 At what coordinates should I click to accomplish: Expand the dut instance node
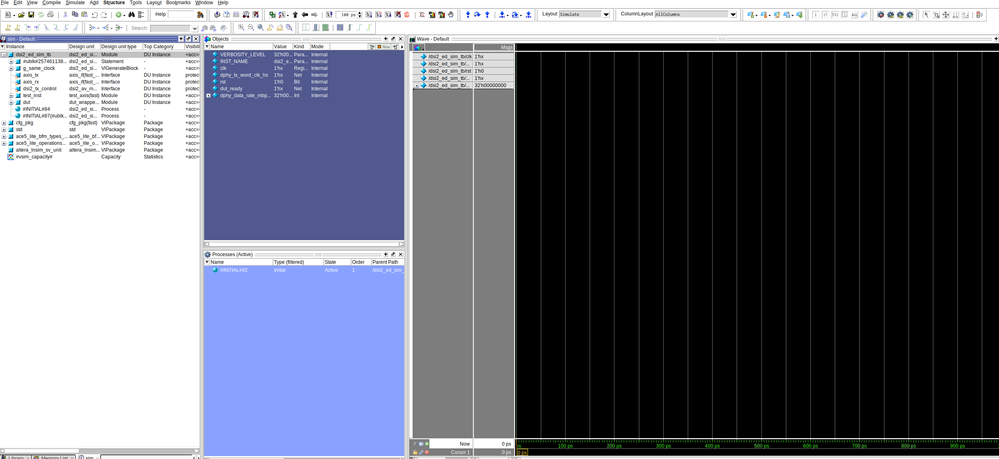(x=11, y=102)
